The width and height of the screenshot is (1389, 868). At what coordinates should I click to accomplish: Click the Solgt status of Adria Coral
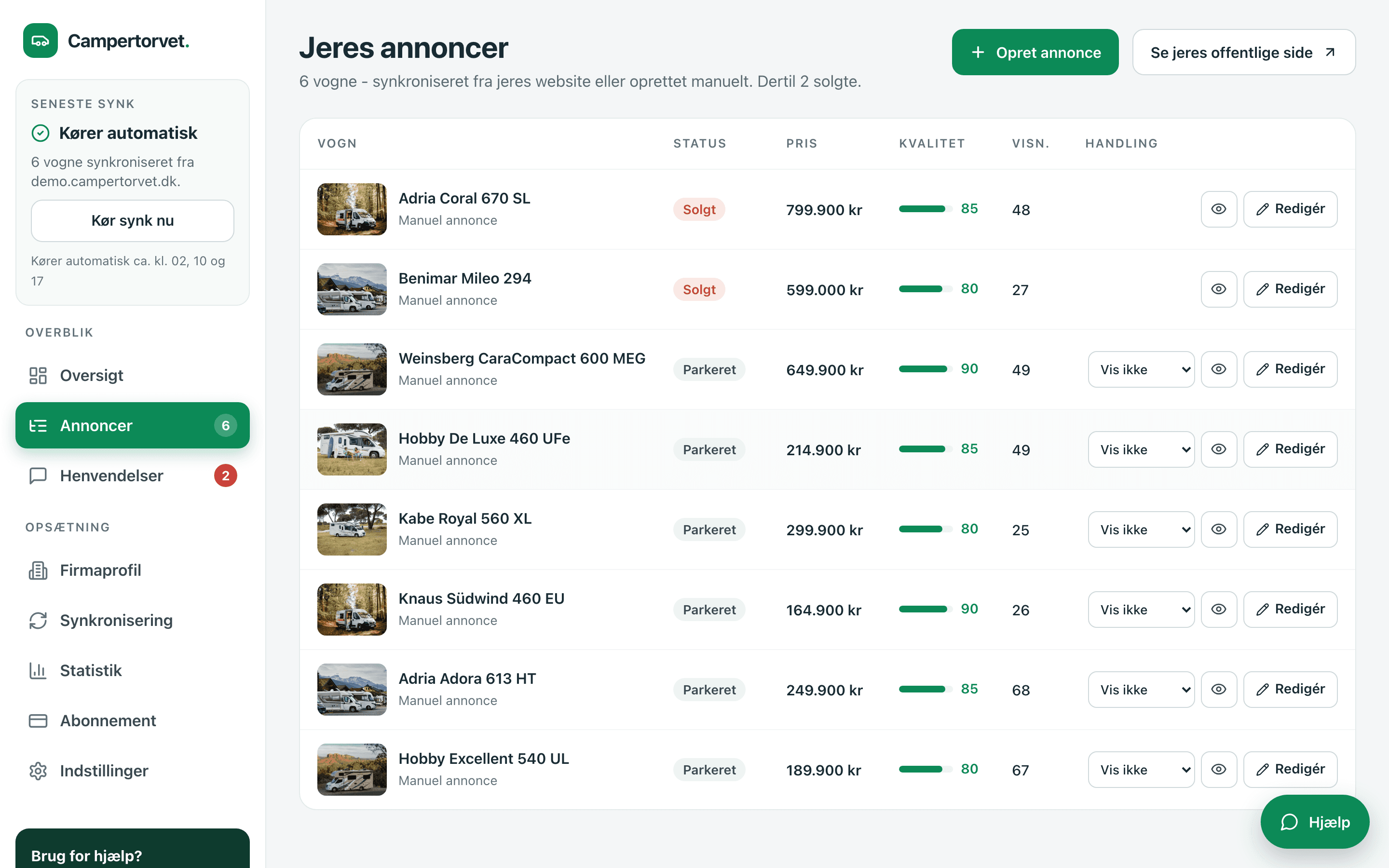coord(699,210)
